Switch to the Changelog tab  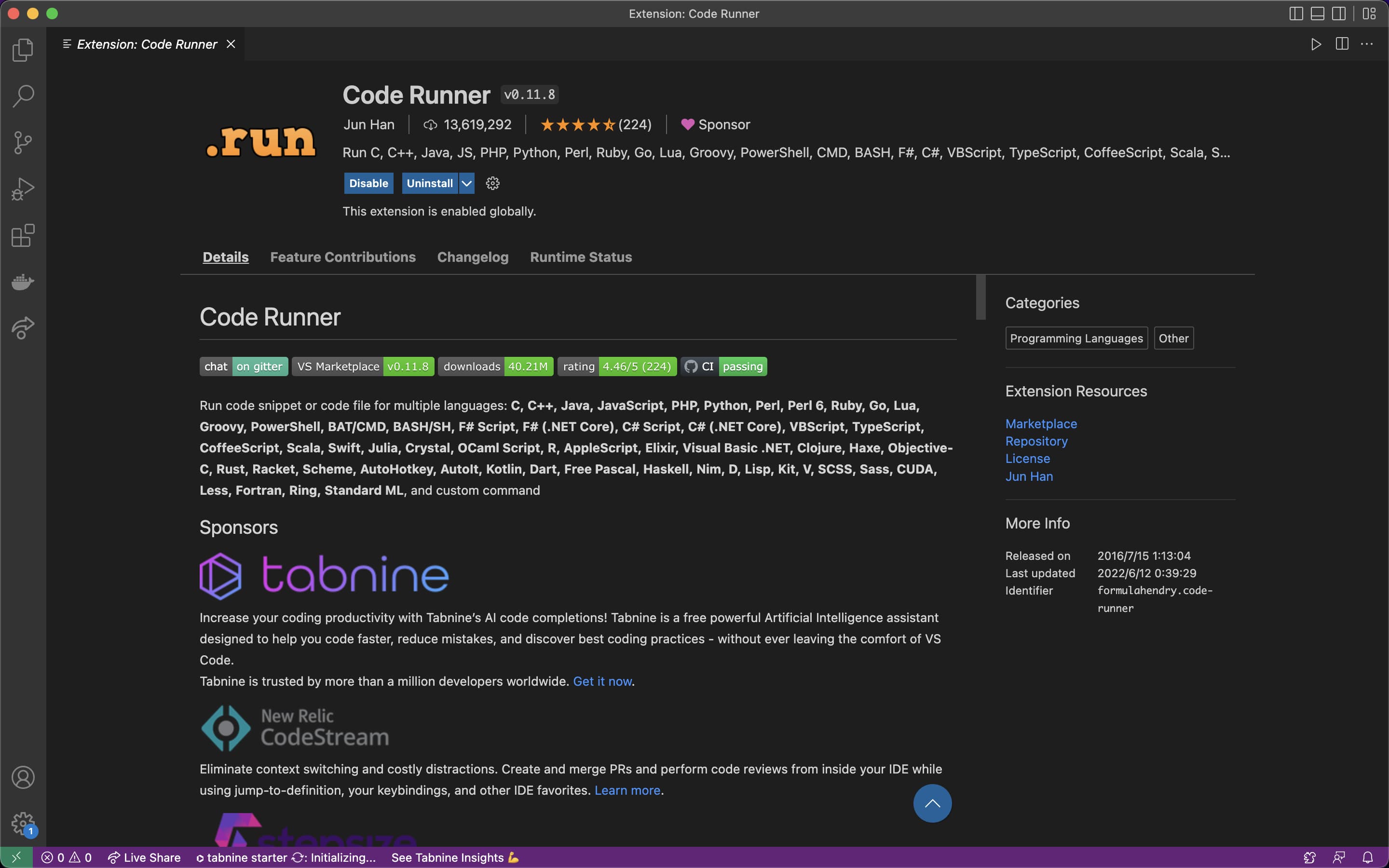pyautogui.click(x=472, y=257)
